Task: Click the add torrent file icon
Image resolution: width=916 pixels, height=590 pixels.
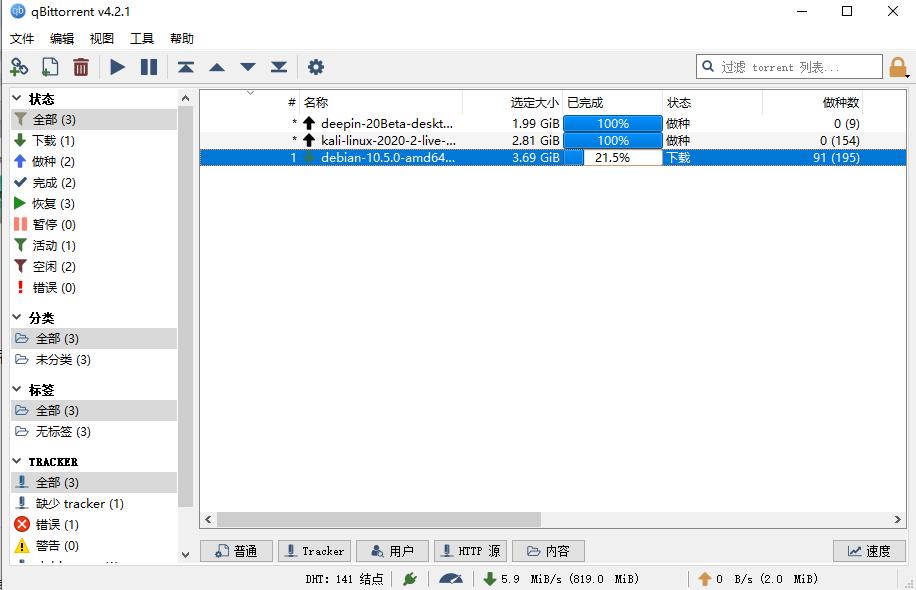Action: (50, 67)
